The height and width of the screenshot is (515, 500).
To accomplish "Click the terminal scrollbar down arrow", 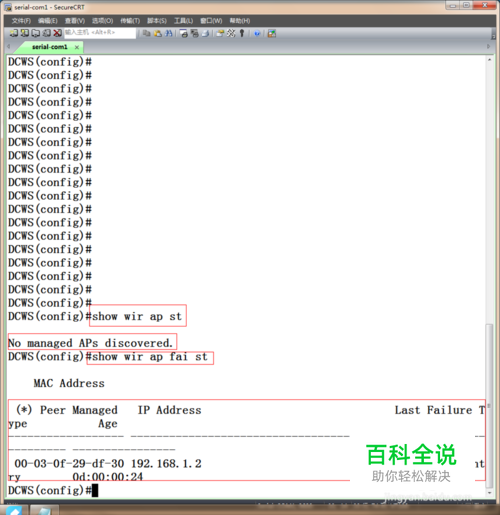I will click(x=489, y=493).
